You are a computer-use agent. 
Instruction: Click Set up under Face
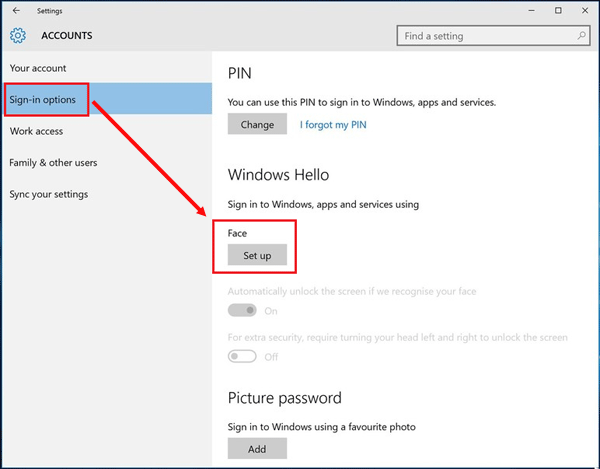click(x=257, y=255)
